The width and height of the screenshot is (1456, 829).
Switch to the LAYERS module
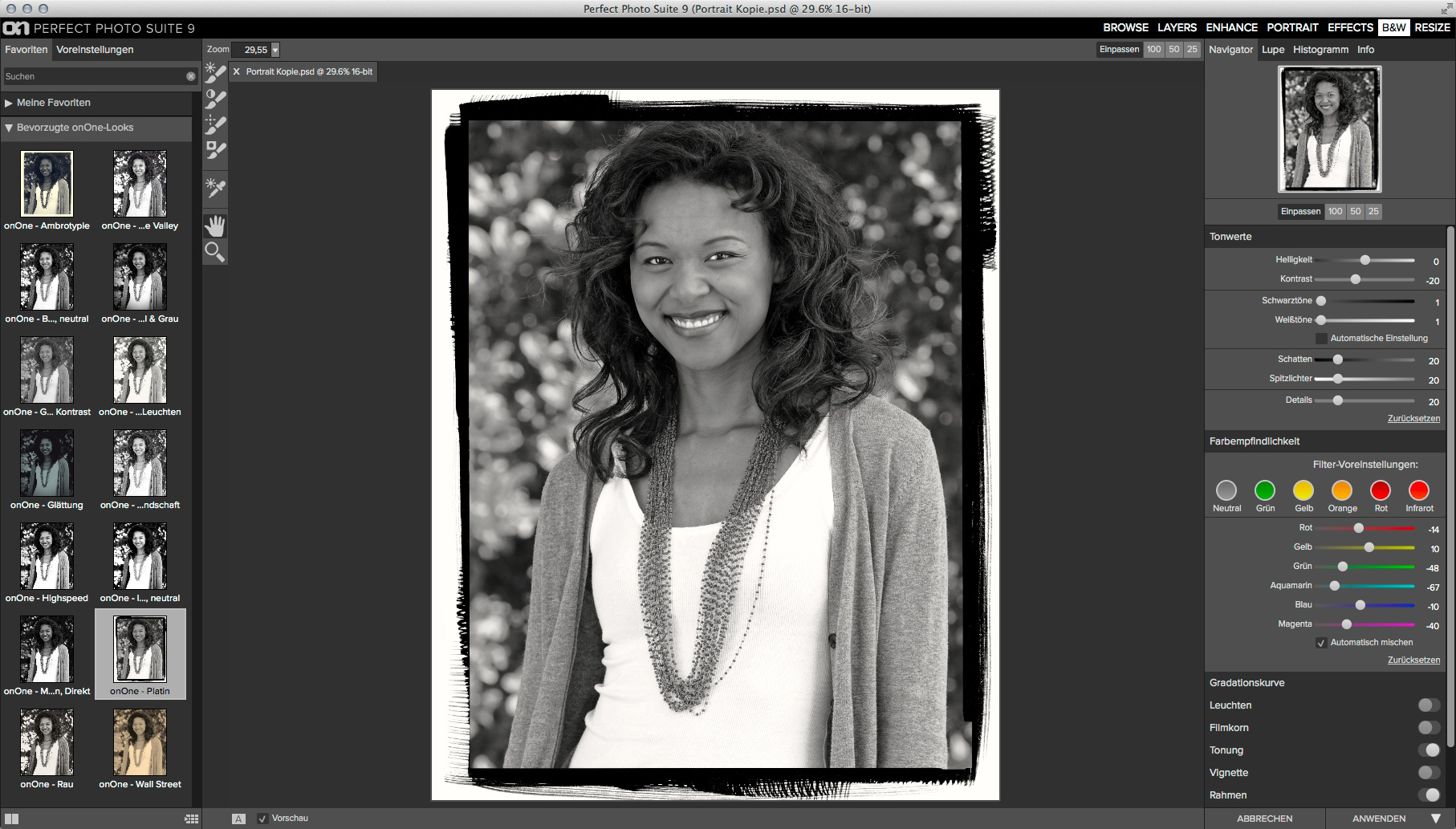tap(1177, 27)
